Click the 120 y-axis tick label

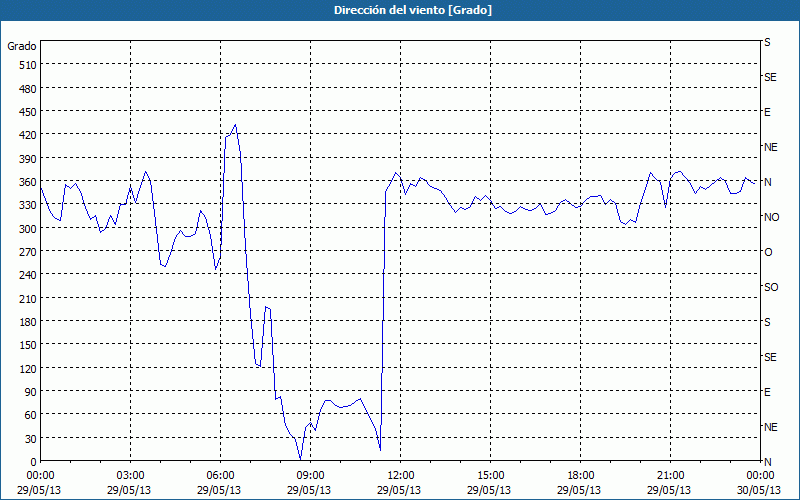(x=28, y=368)
